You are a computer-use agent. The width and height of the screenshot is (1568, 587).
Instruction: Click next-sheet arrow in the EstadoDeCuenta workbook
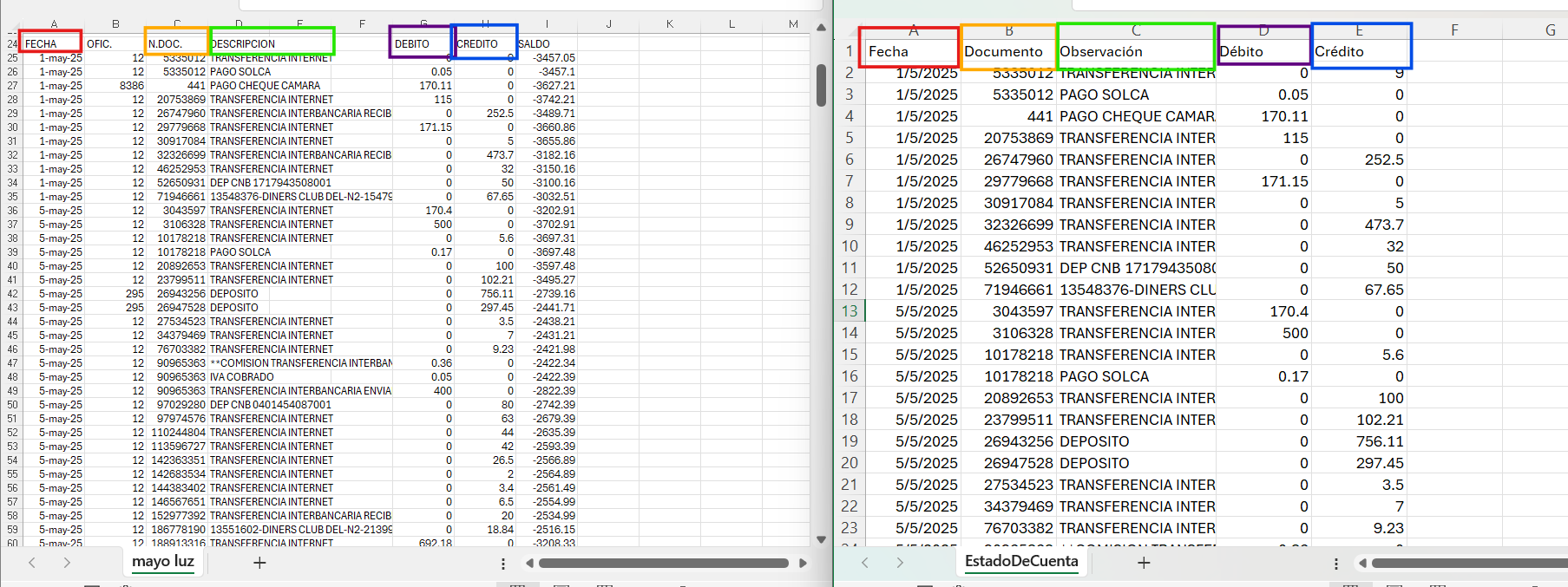tap(900, 563)
